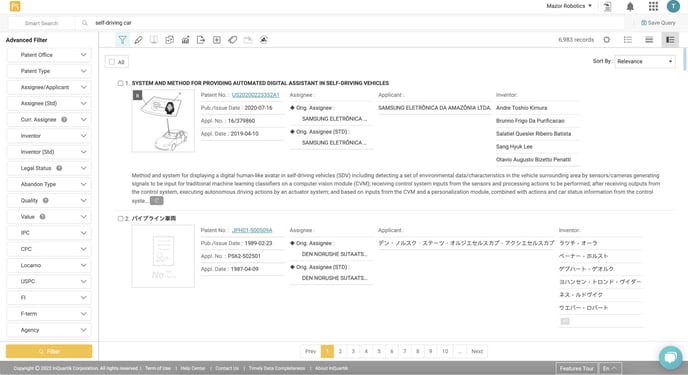Expand the Legal Status filter
This screenshot has height=375, width=688.
tap(49, 168)
